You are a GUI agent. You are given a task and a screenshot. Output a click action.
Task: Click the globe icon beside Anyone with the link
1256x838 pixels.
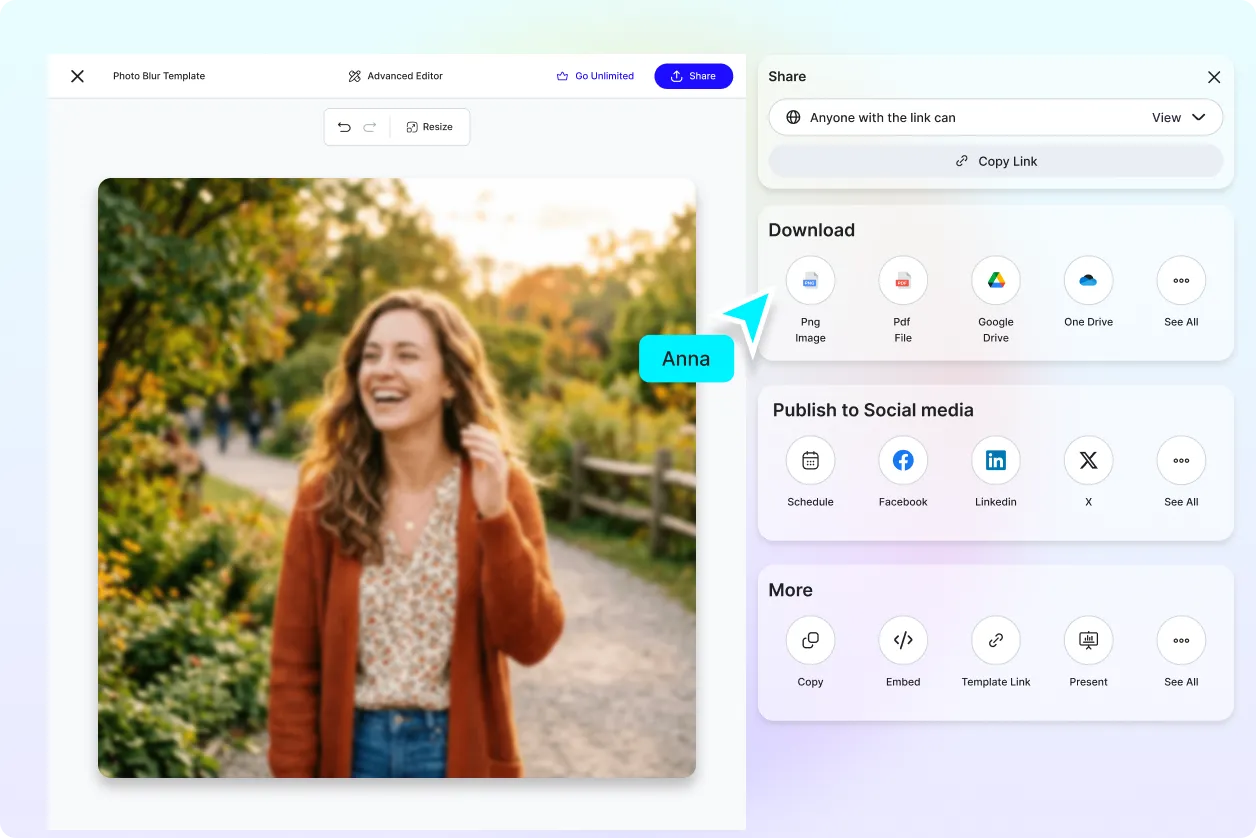click(x=793, y=117)
